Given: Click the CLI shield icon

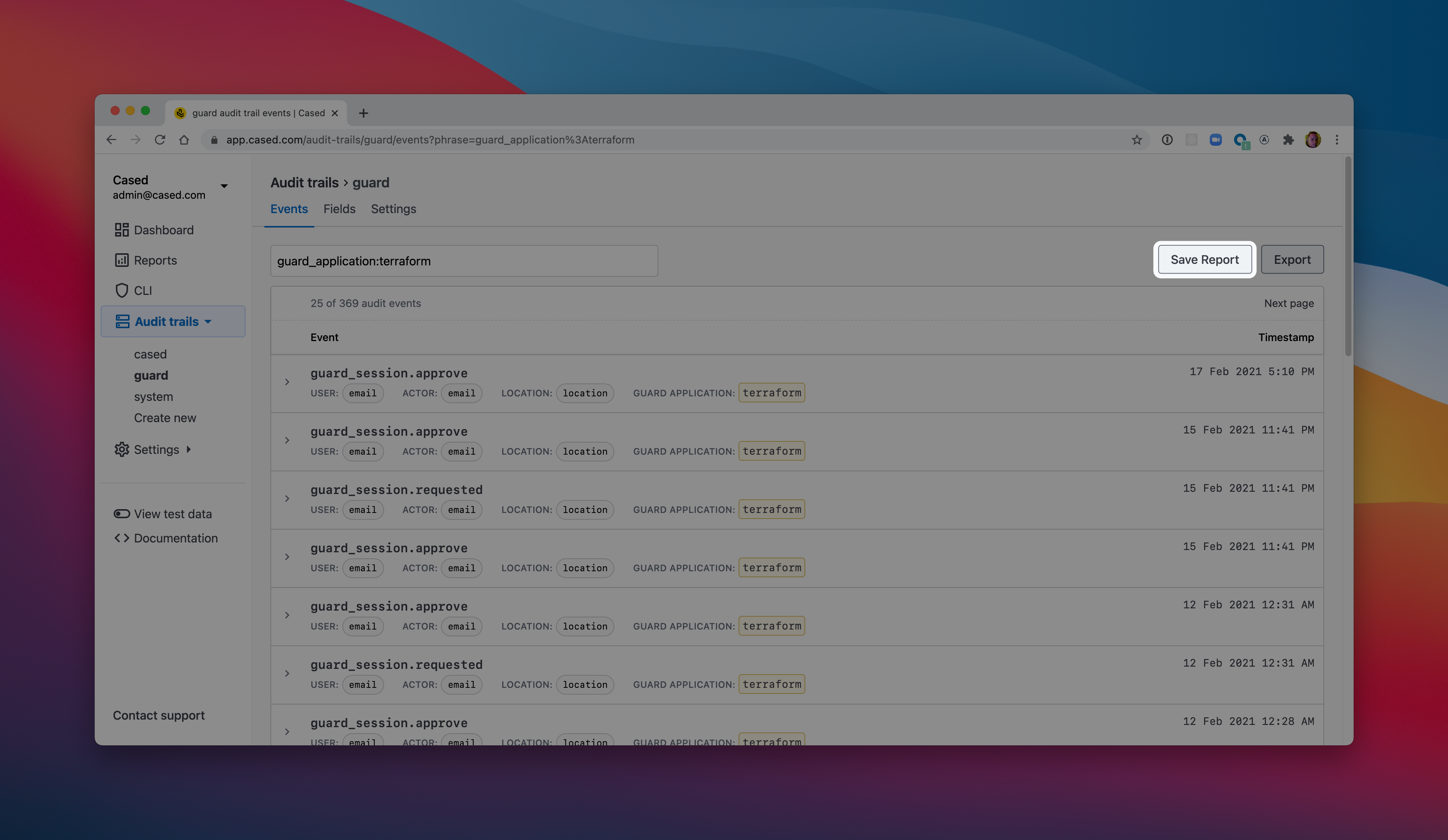Looking at the screenshot, I should 121,290.
